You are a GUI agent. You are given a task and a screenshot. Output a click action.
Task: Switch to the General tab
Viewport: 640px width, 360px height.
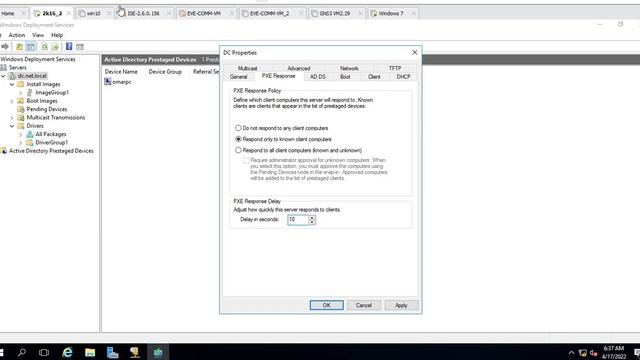tap(238, 77)
